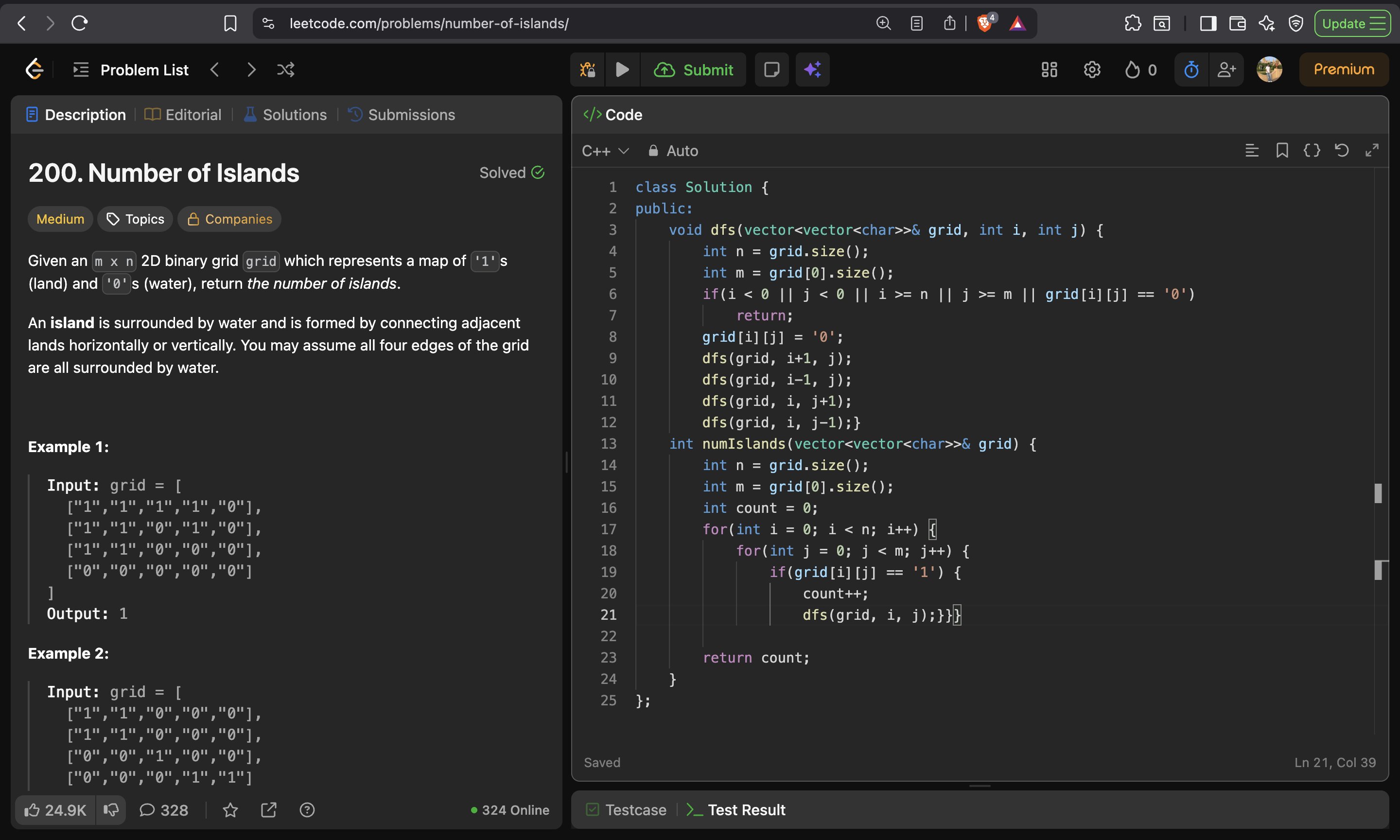
Task: Open the debugger bug icon
Action: (x=587, y=70)
